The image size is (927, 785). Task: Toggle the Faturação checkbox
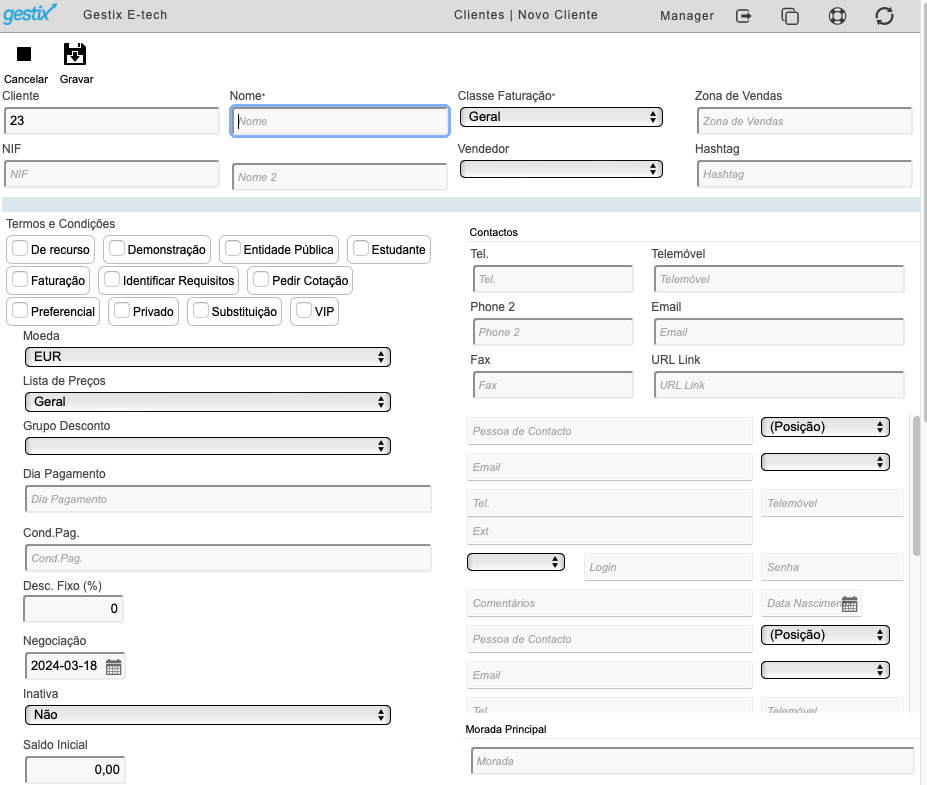click(x=20, y=279)
